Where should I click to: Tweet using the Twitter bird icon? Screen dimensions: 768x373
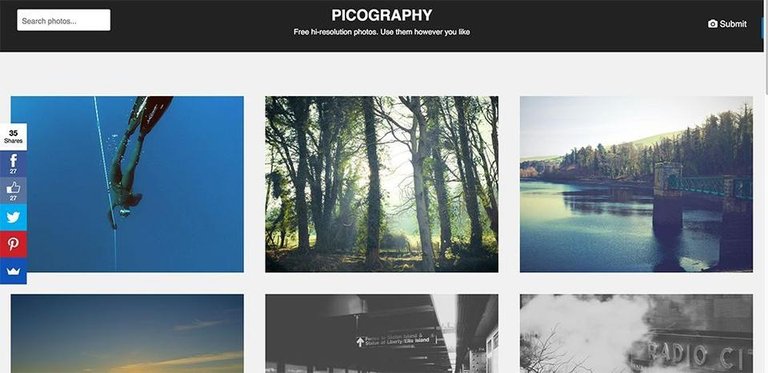click(13, 217)
